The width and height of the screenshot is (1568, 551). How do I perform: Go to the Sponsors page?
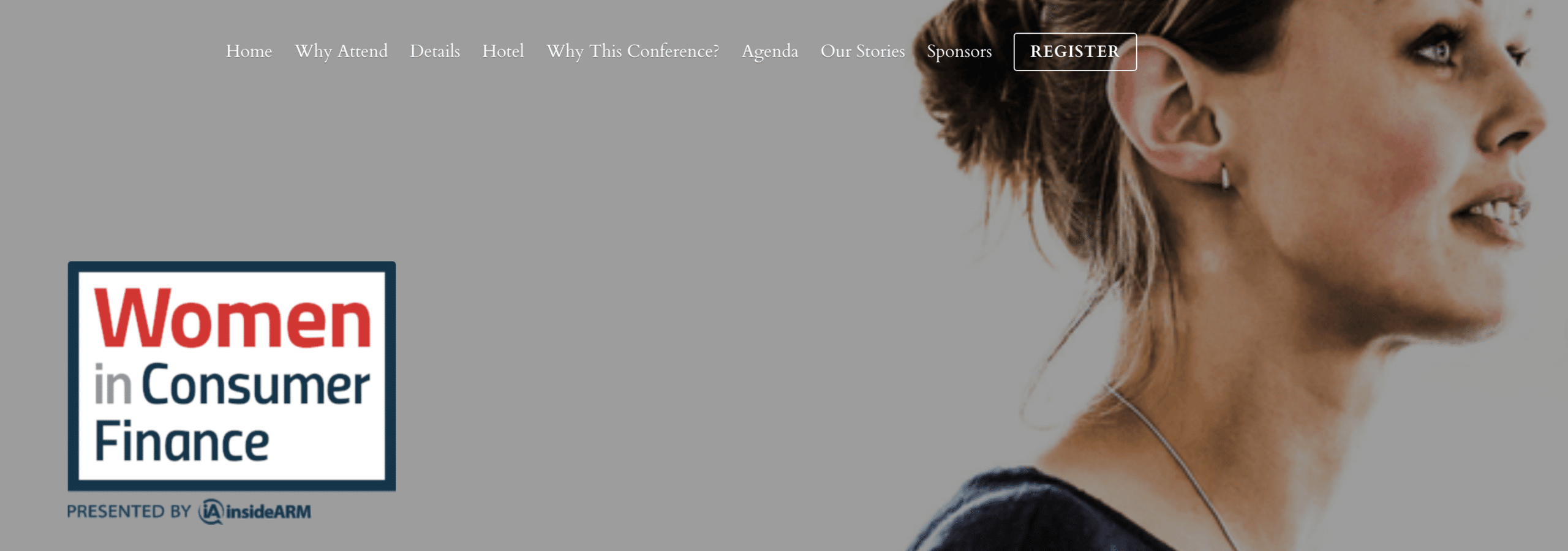click(959, 51)
